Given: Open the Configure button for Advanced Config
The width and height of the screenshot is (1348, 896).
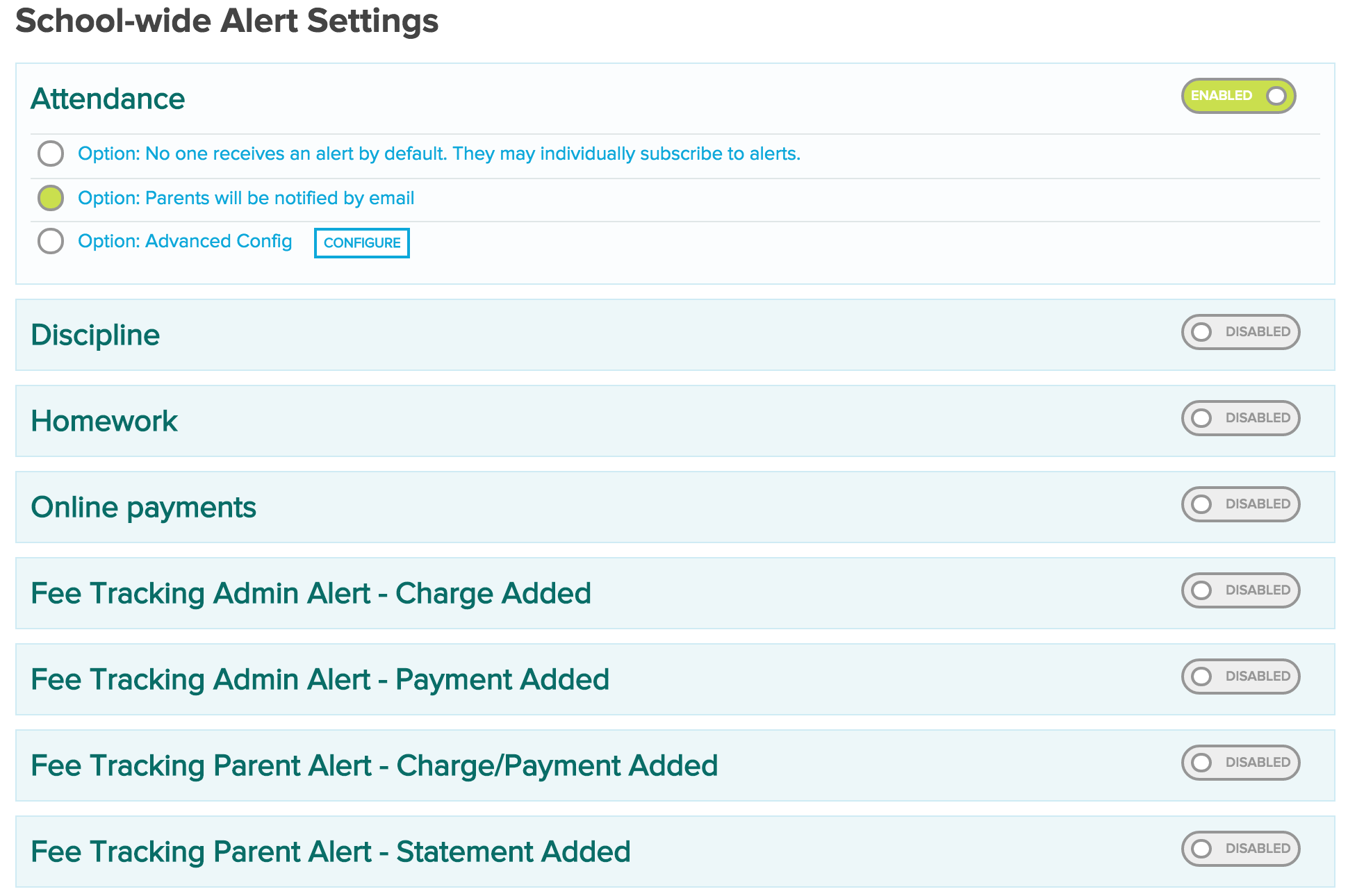Looking at the screenshot, I should pos(362,243).
